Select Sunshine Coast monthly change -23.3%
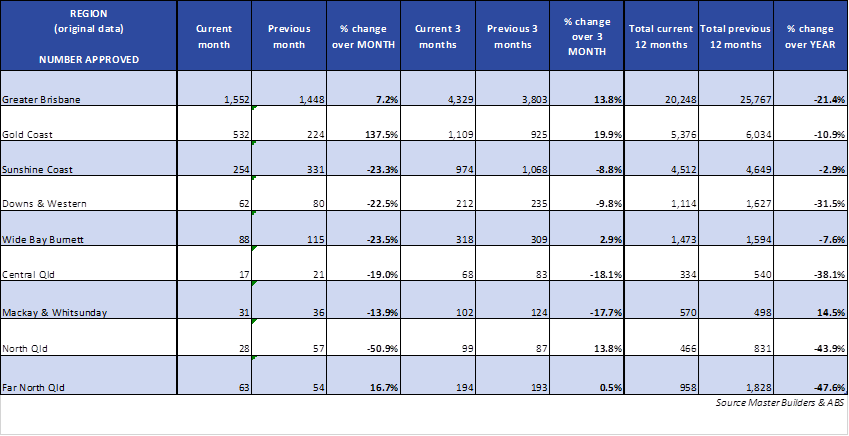 [363, 158]
